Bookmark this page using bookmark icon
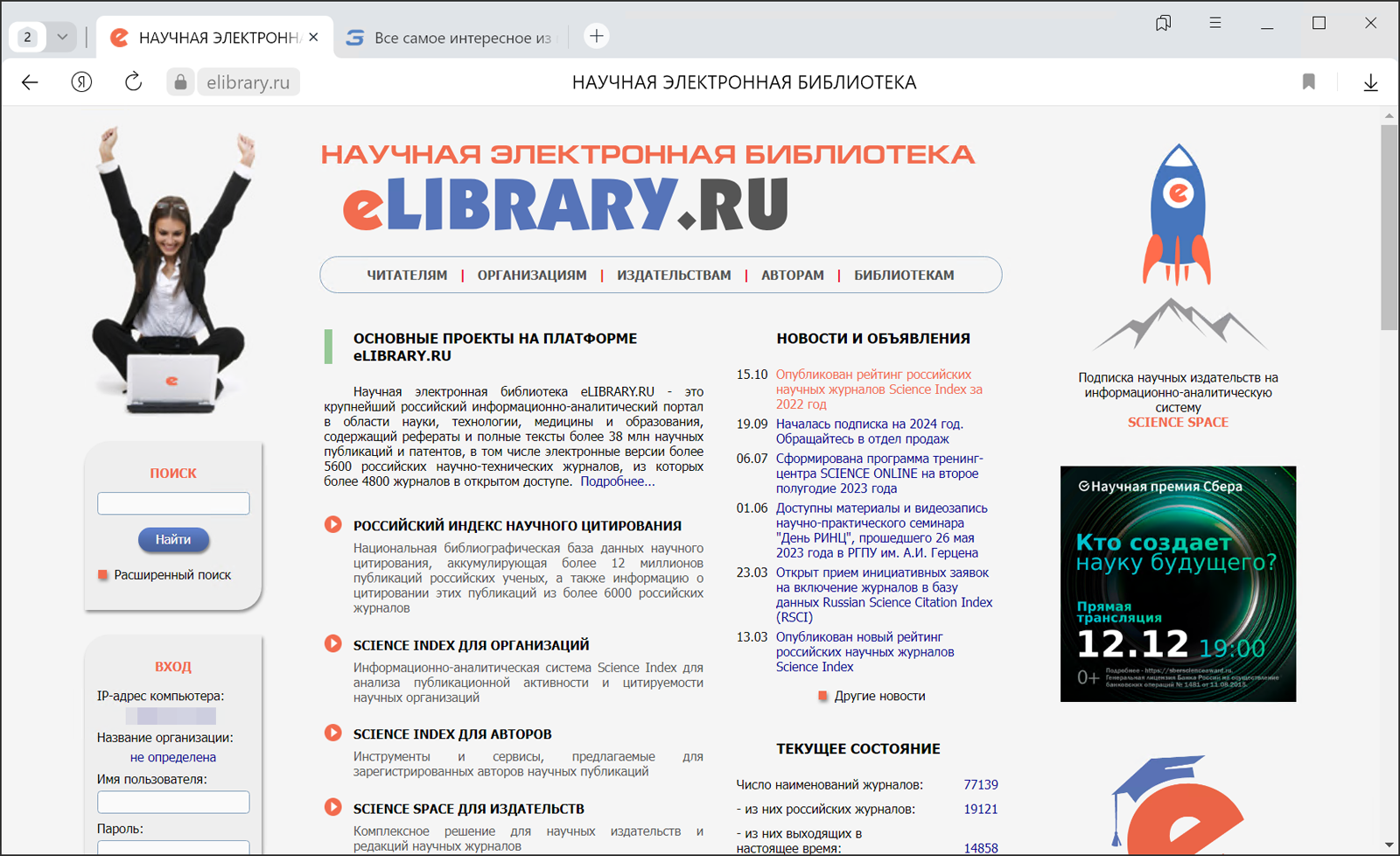The image size is (1400, 856). click(x=1308, y=82)
